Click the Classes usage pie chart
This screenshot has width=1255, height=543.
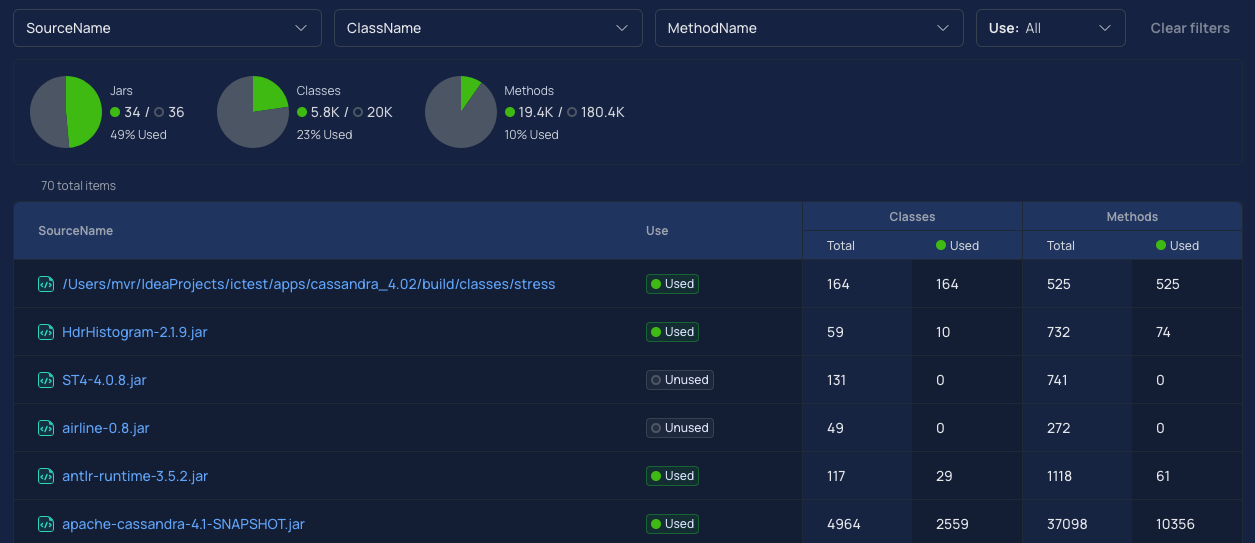pos(253,112)
